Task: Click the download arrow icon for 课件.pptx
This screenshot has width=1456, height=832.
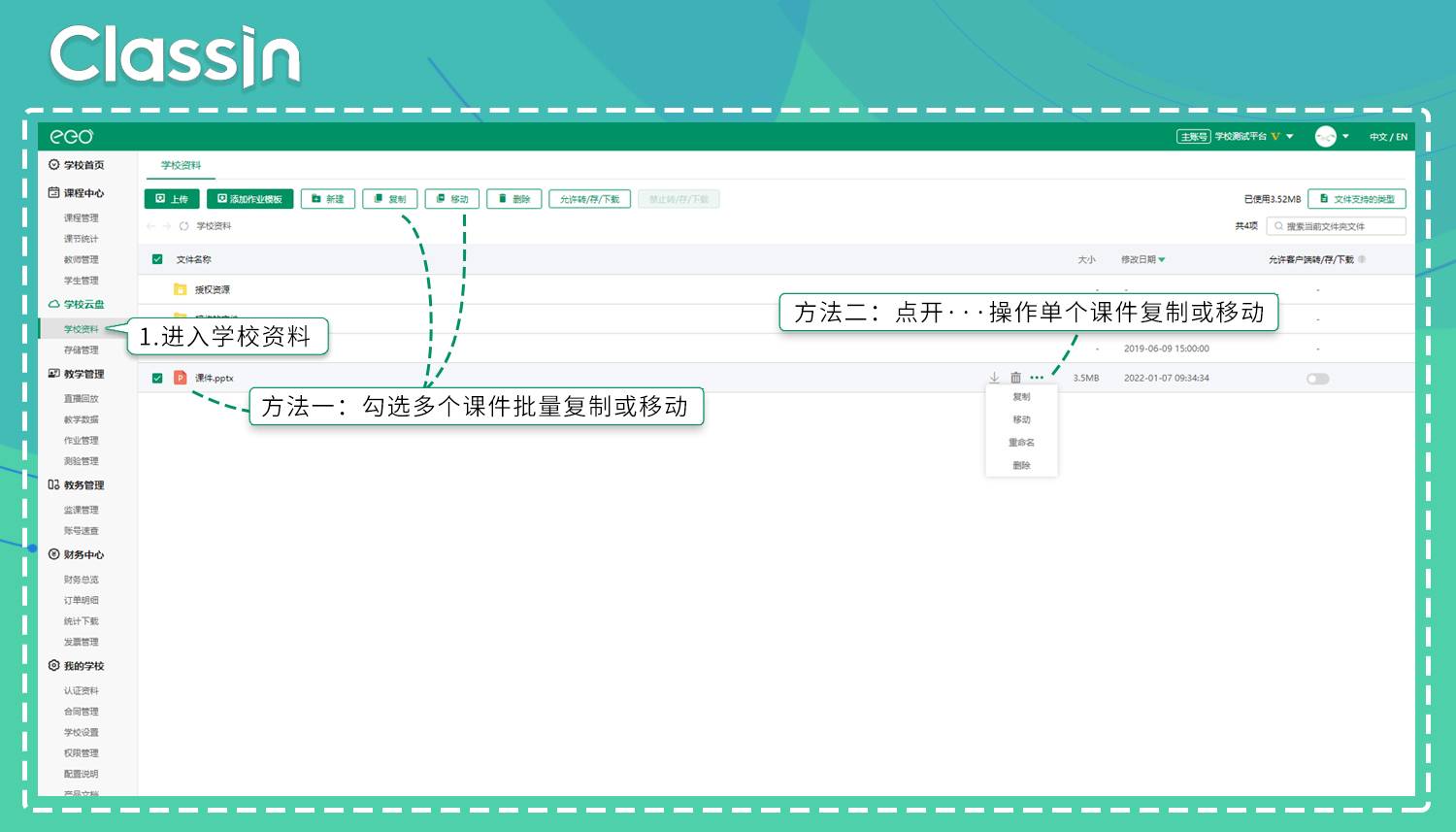Action: tap(994, 378)
